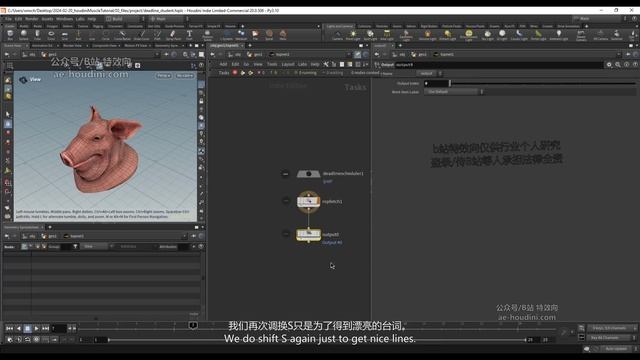
Task: Select the Sphere shelf tool
Action: coord(24,35)
